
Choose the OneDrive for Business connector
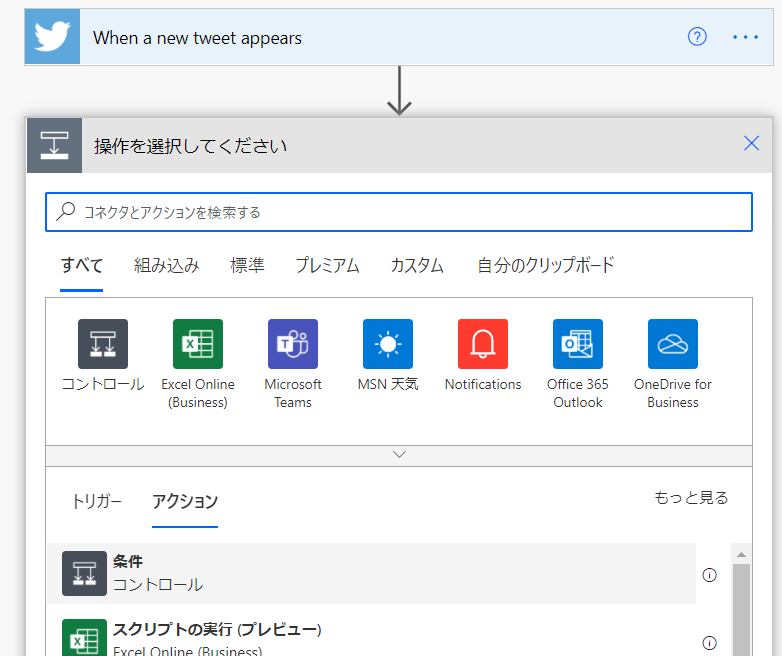point(673,344)
